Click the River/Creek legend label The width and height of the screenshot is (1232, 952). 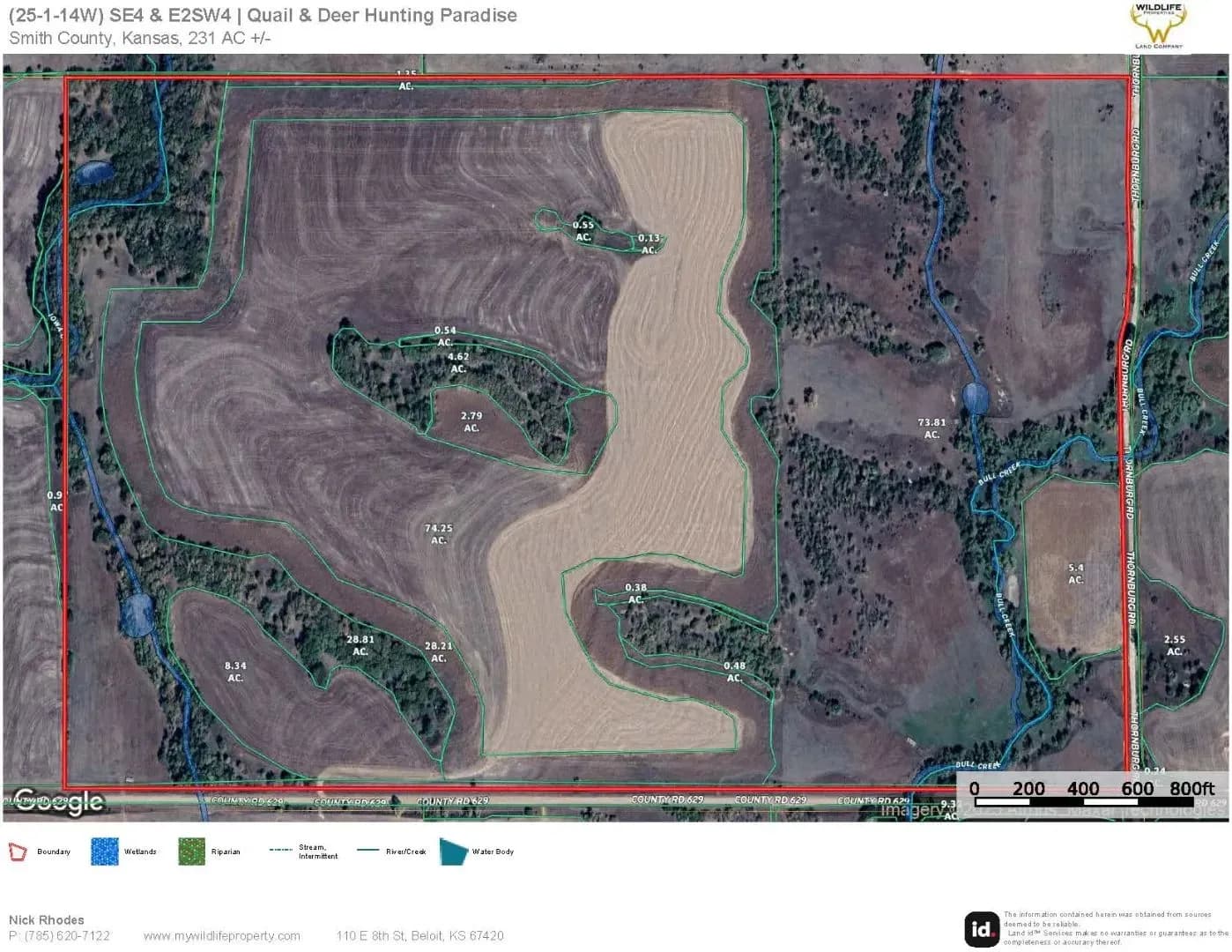[x=405, y=852]
